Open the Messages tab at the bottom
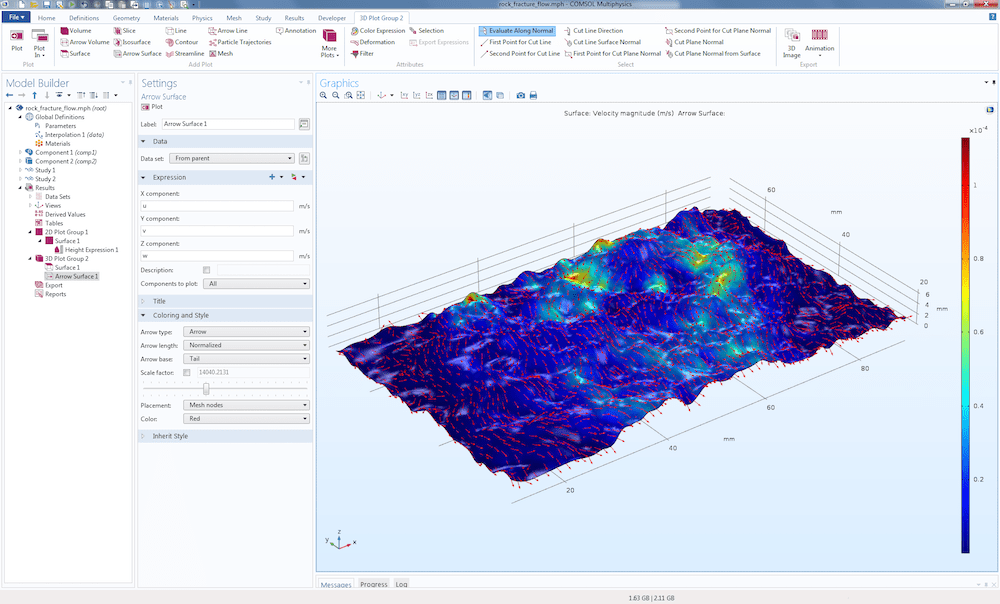The height and width of the screenshot is (604, 1000). click(x=336, y=584)
